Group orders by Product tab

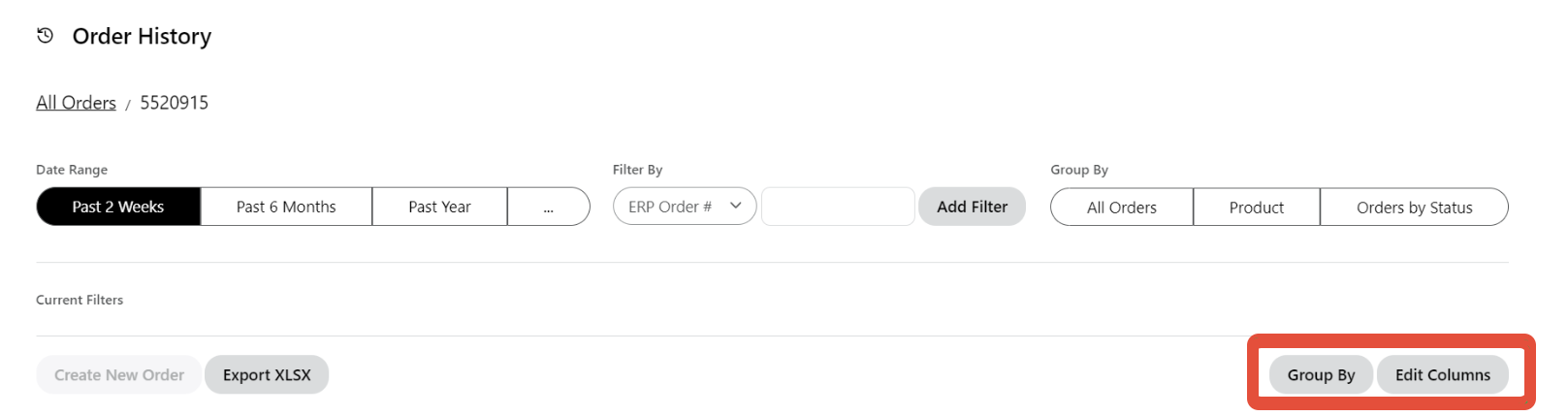[x=1256, y=208]
